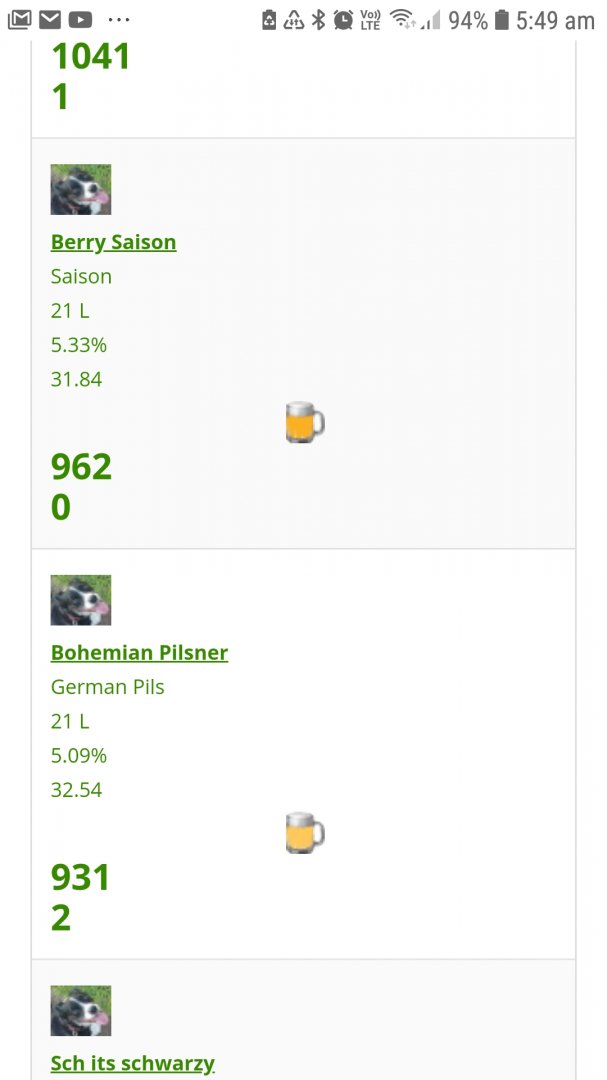Tap the mail envelope notification icon
This screenshot has width=607, height=1080.
click(50, 20)
